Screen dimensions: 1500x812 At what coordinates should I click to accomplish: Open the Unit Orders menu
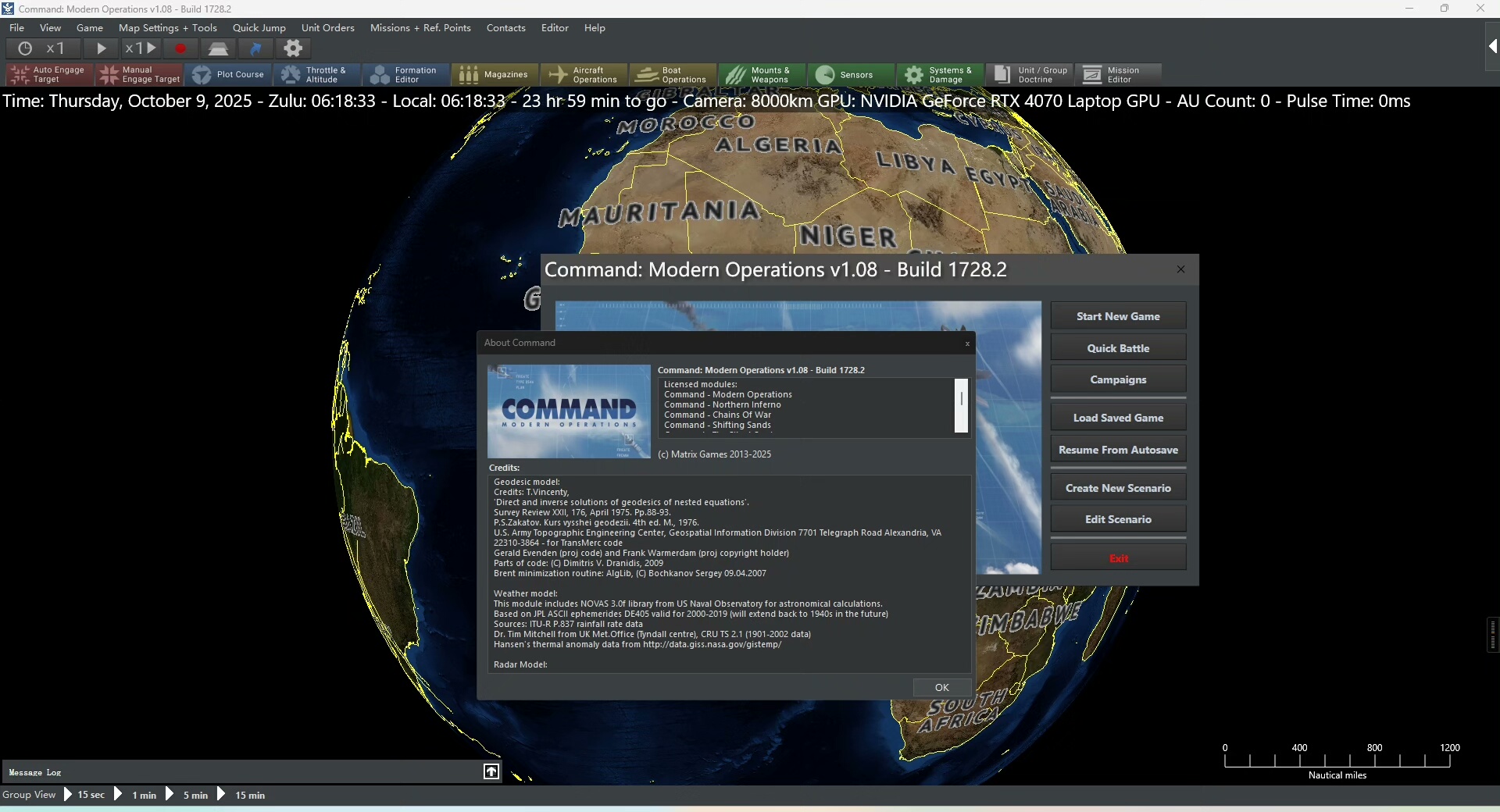point(327,28)
